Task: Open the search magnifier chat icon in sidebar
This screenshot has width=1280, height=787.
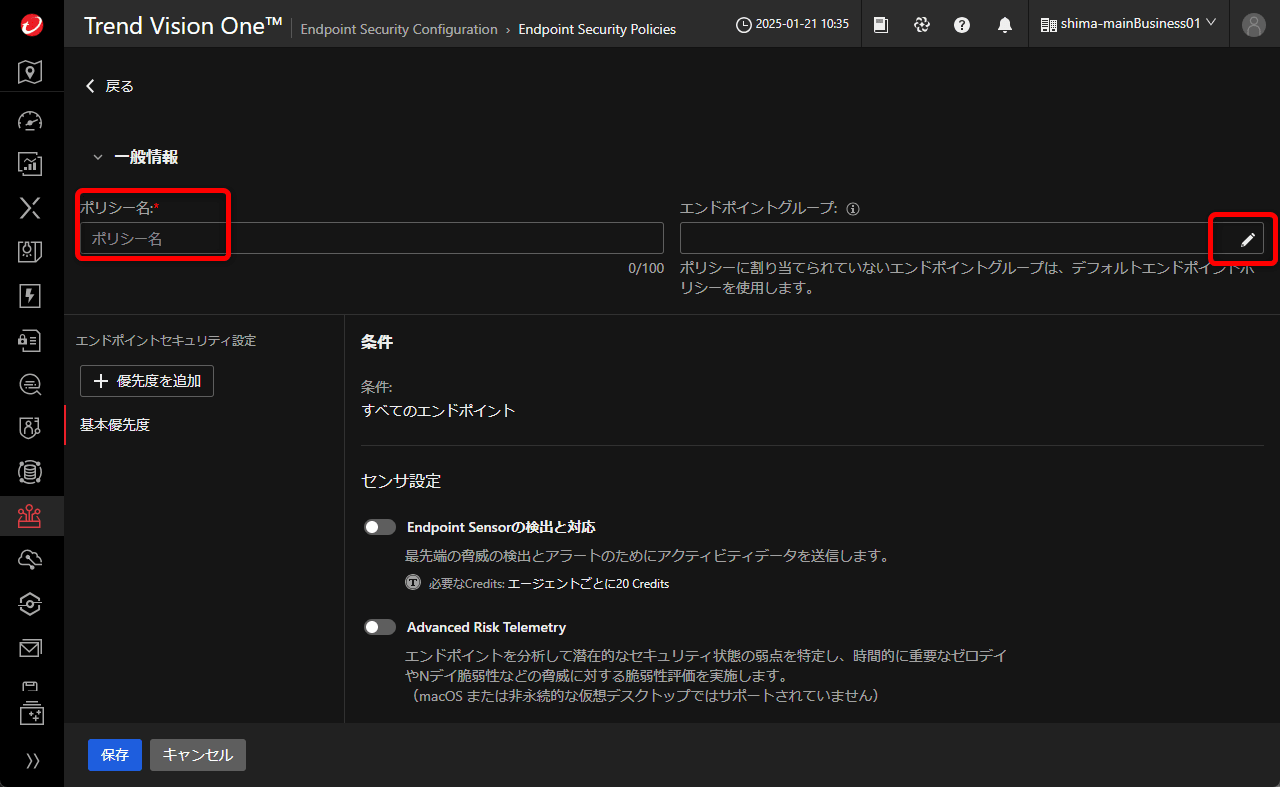Action: [31, 384]
